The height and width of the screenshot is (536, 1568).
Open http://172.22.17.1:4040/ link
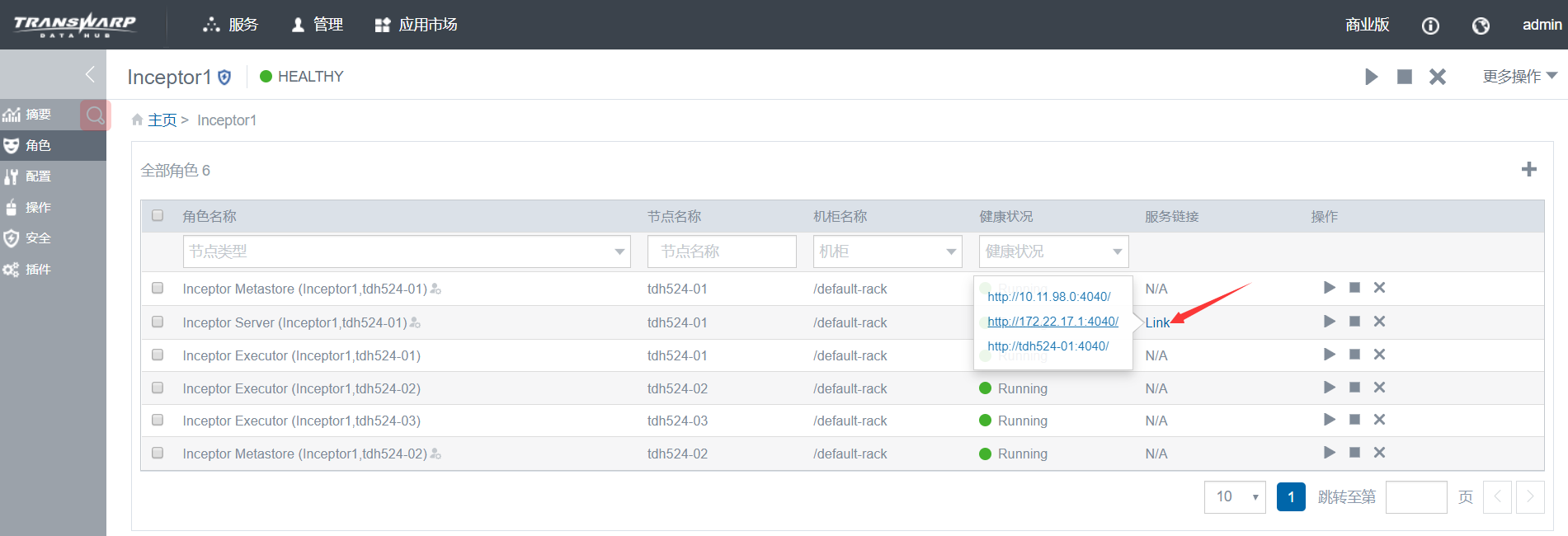pyautogui.click(x=1052, y=322)
